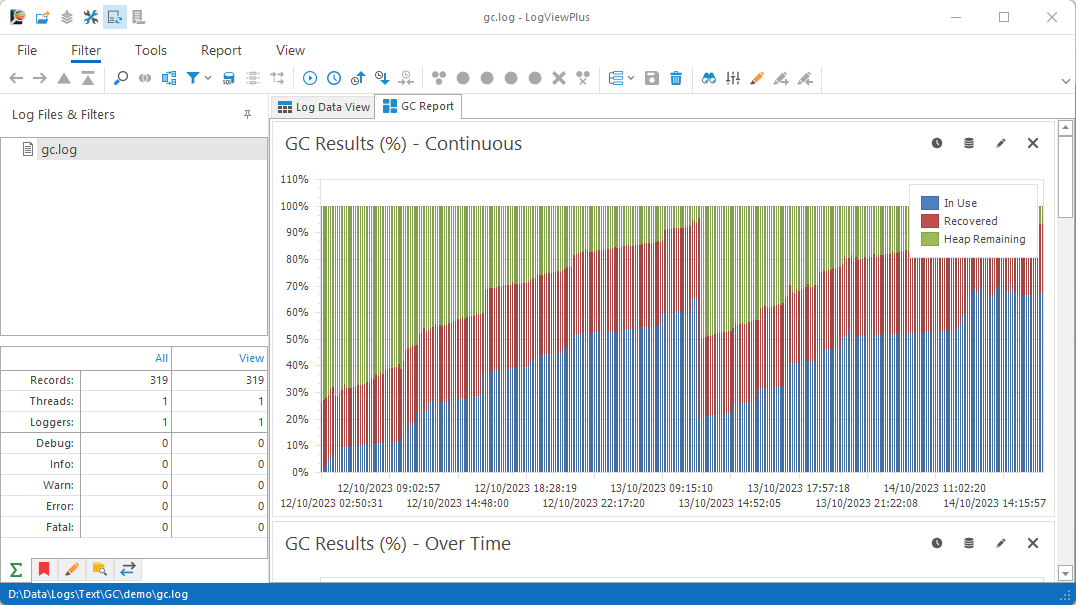
Task: Click the back arrow navigation icon
Action: coord(16,78)
